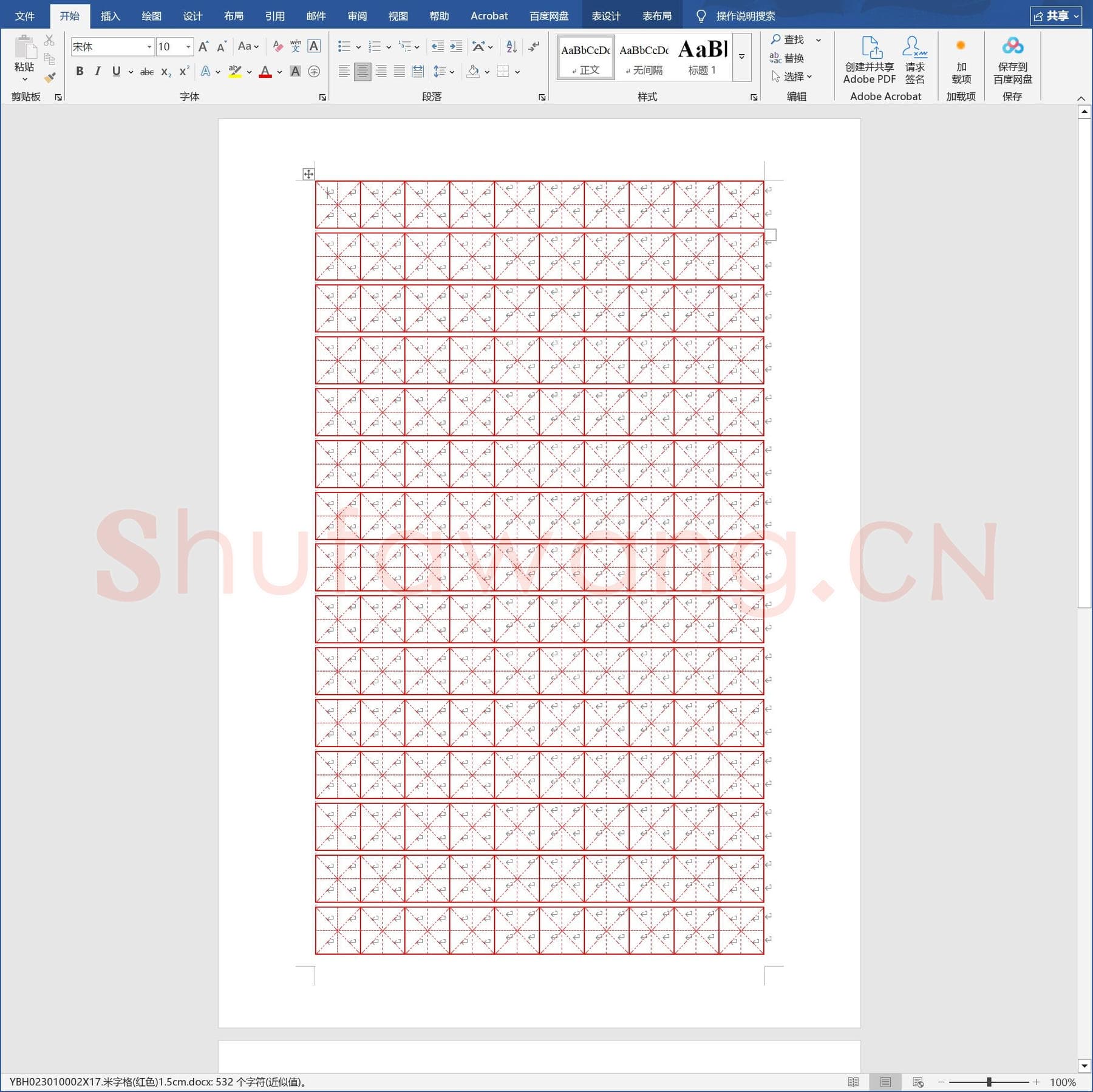Open the 文件 tab

pos(25,16)
